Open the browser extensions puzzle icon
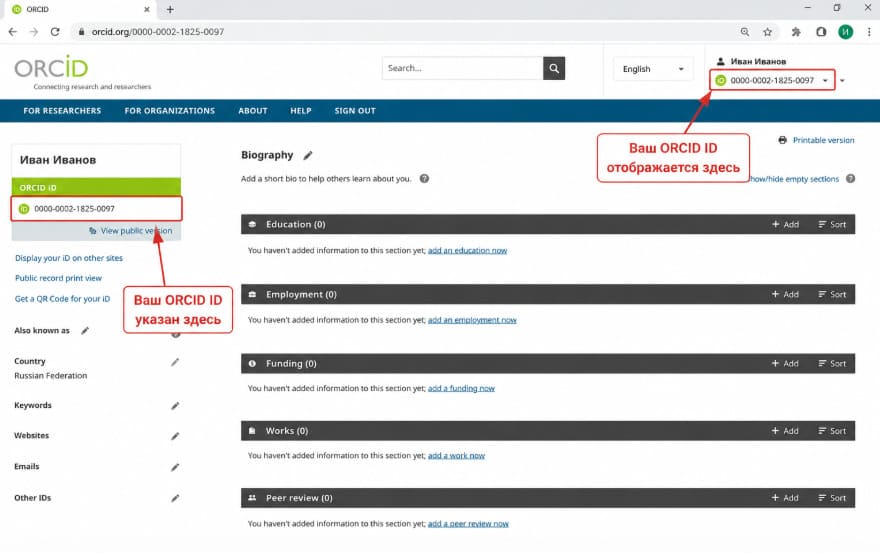The width and height of the screenshot is (880, 553). point(796,32)
